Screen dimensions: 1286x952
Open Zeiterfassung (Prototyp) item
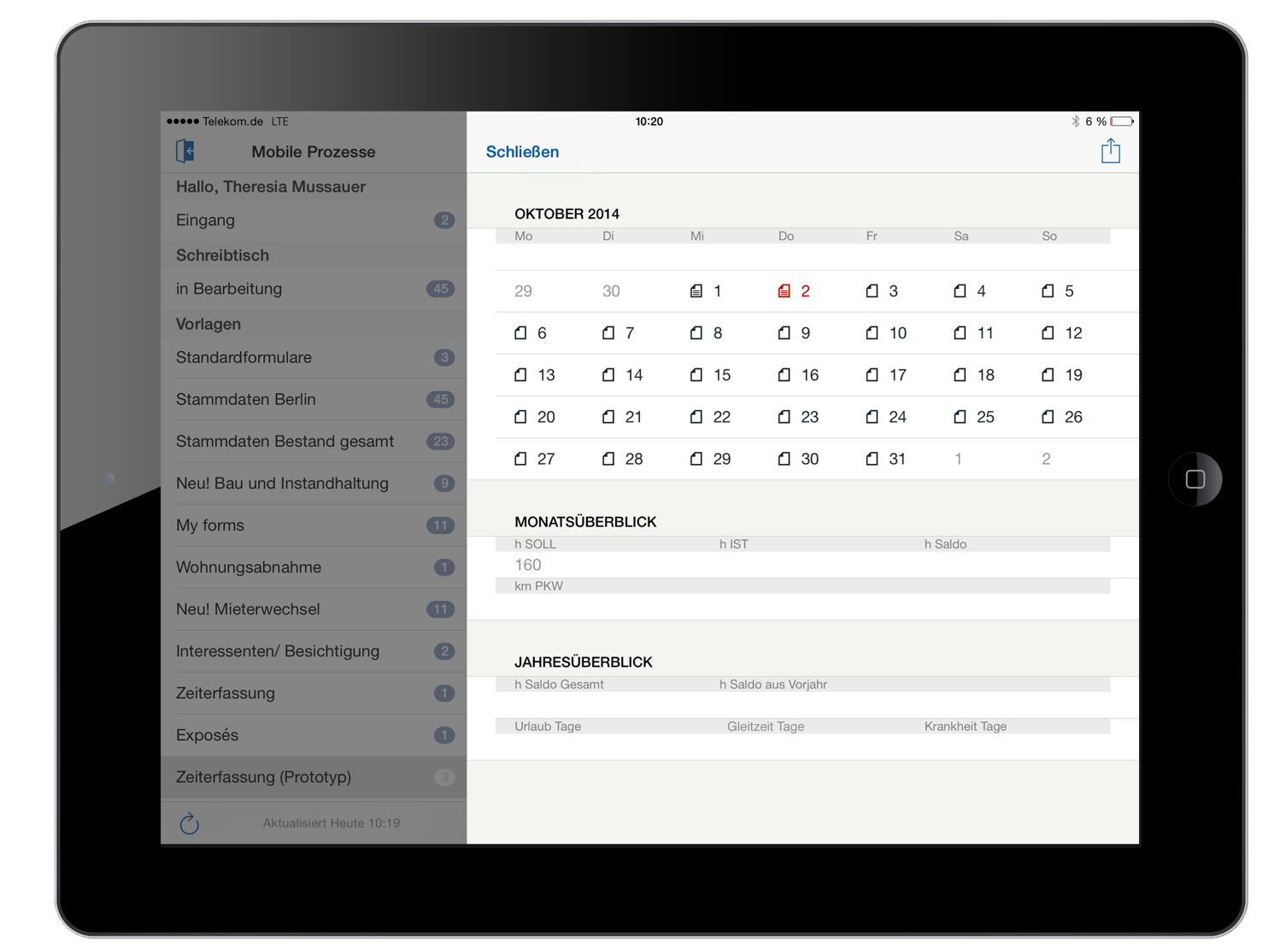313,778
